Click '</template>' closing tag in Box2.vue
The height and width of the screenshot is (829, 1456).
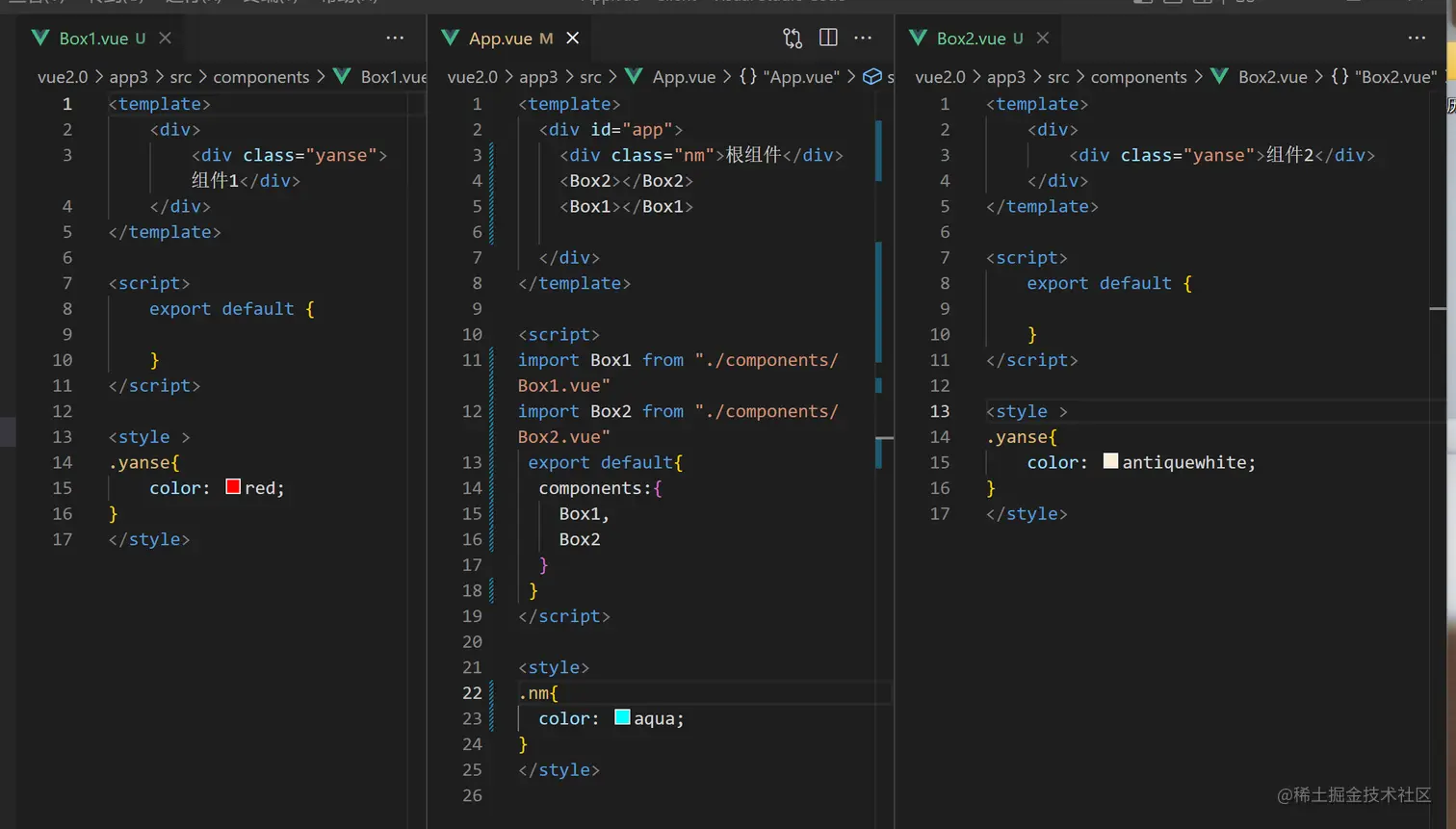click(1042, 206)
